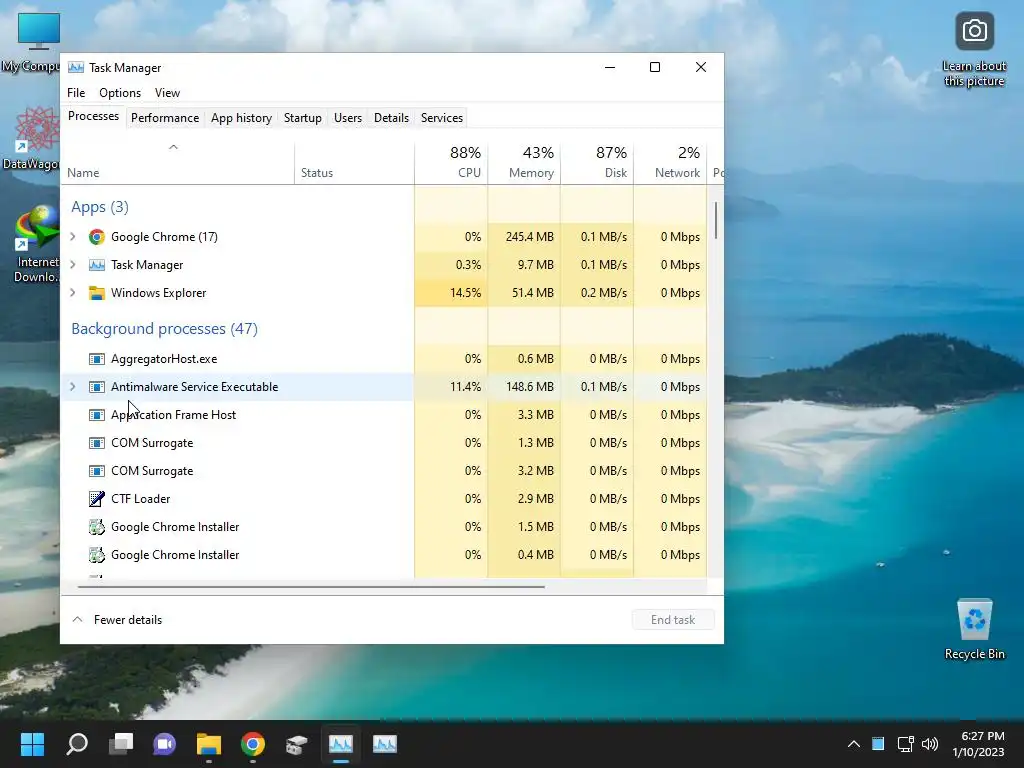Viewport: 1024px width, 768px height.
Task: Sort by the Network column header
Action: (671, 163)
